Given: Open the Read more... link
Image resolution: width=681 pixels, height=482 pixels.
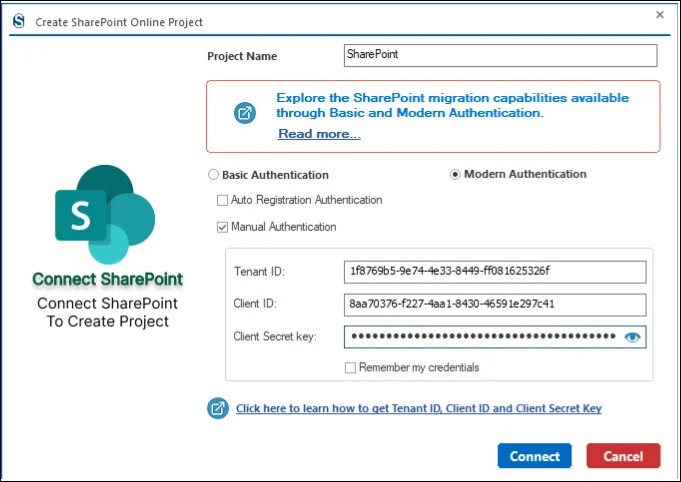Looking at the screenshot, I should 319,134.
